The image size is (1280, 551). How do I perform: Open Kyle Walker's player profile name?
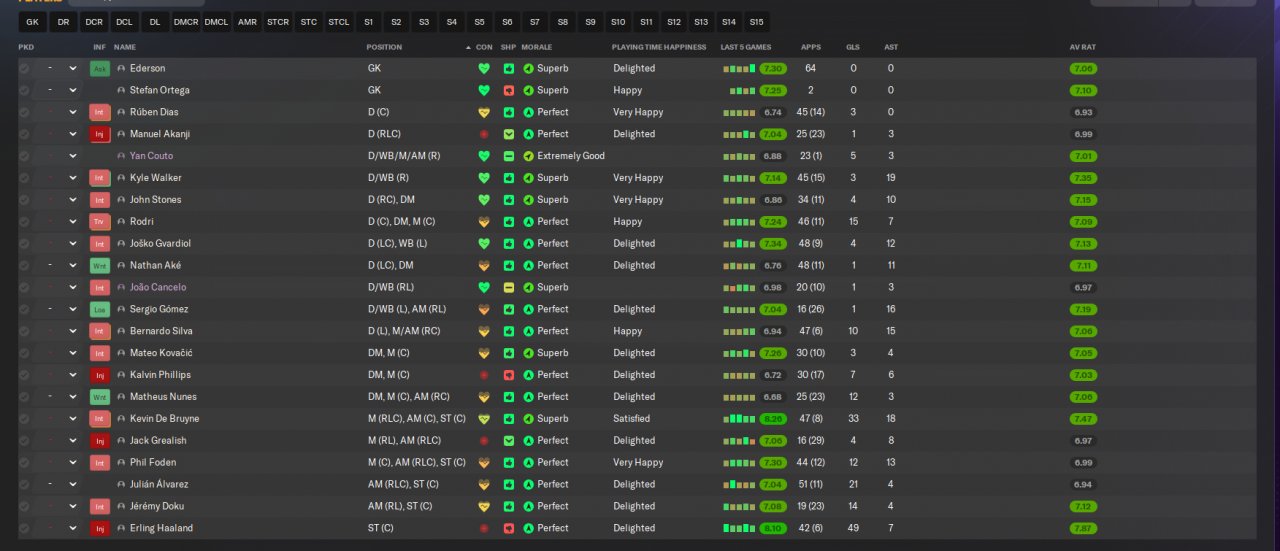156,178
